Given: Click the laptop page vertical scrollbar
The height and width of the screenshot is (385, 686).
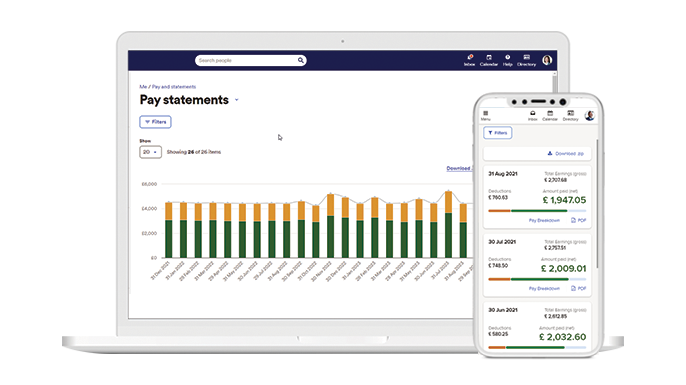Looking at the screenshot, I should point(554,83).
